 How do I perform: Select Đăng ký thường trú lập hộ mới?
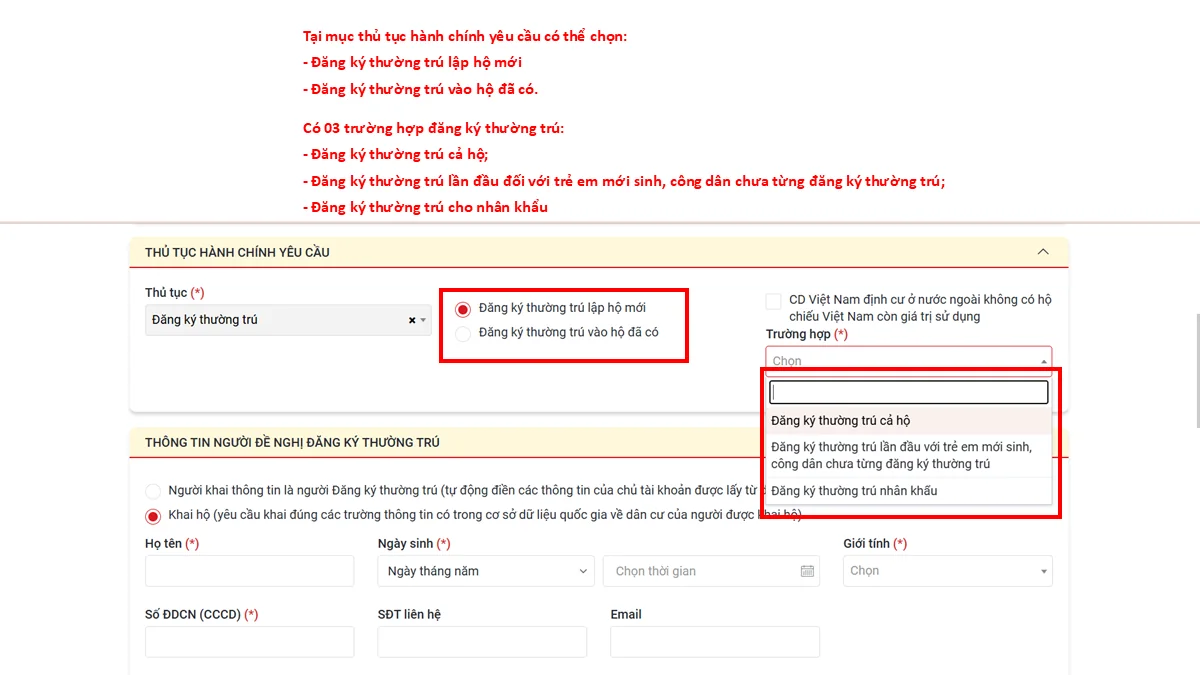462,309
